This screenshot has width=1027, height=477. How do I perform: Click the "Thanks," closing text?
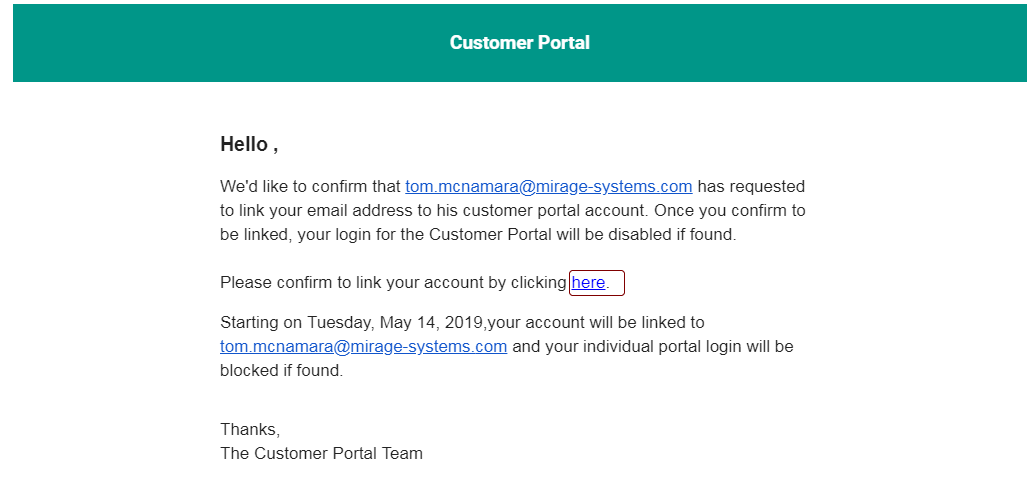[x=250, y=429]
